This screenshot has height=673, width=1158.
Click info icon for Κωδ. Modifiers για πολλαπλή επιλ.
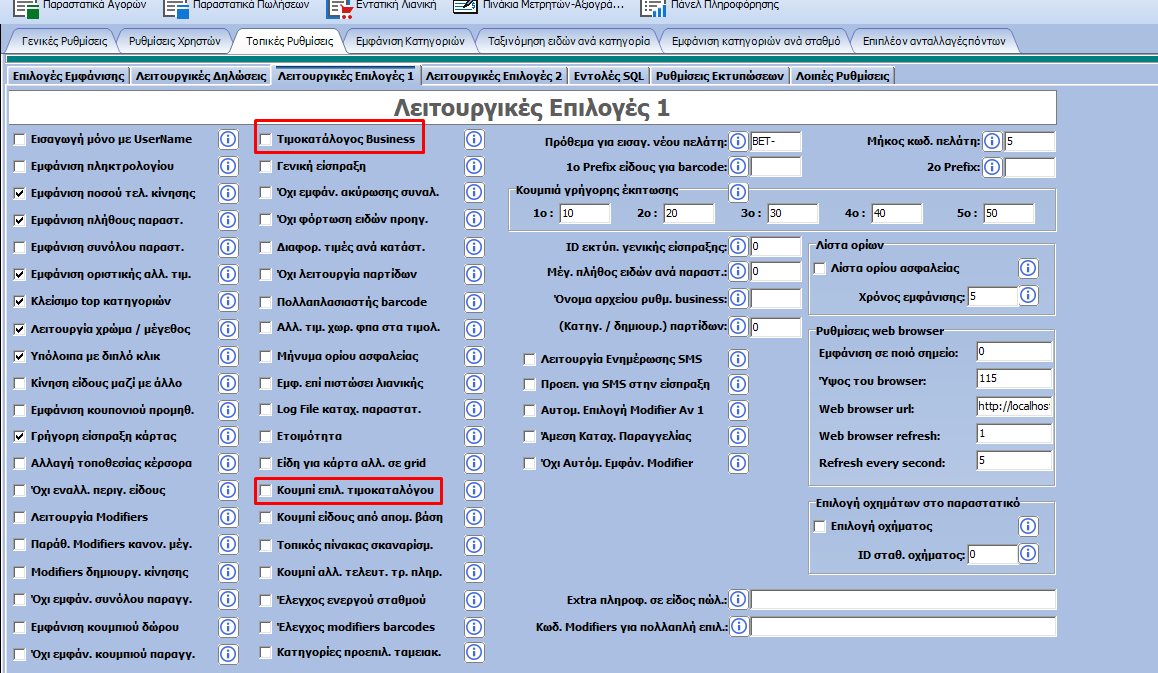click(738, 626)
